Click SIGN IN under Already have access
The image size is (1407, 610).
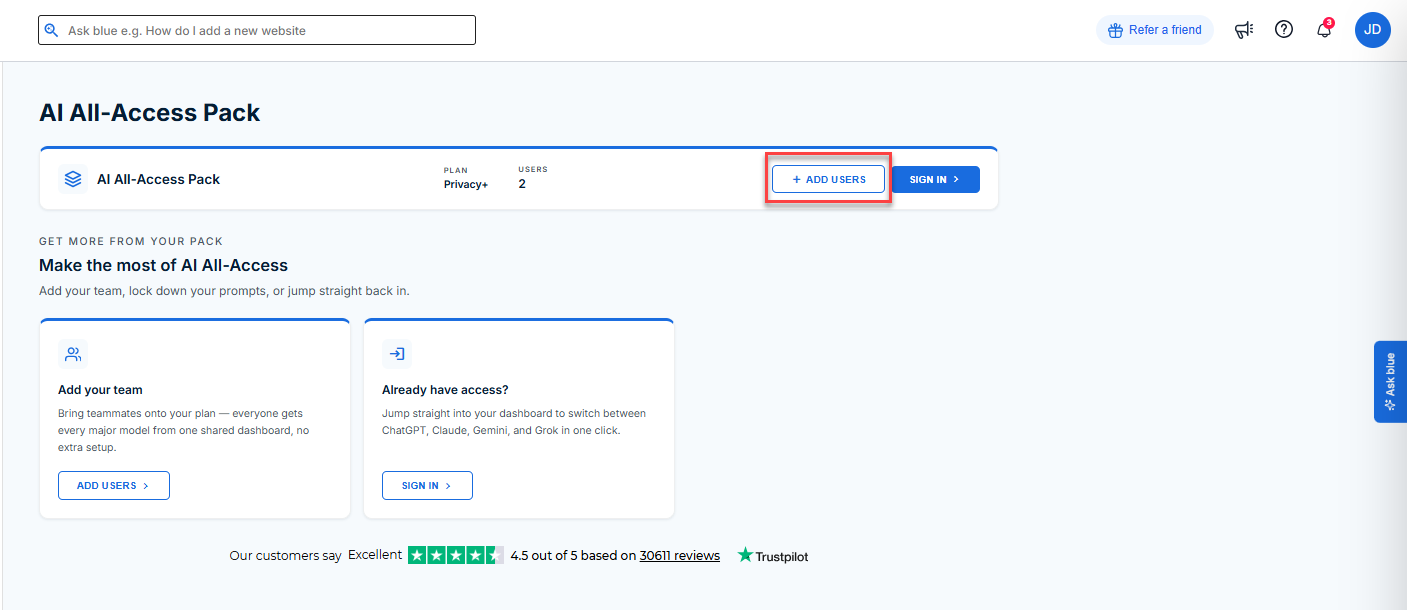point(427,485)
